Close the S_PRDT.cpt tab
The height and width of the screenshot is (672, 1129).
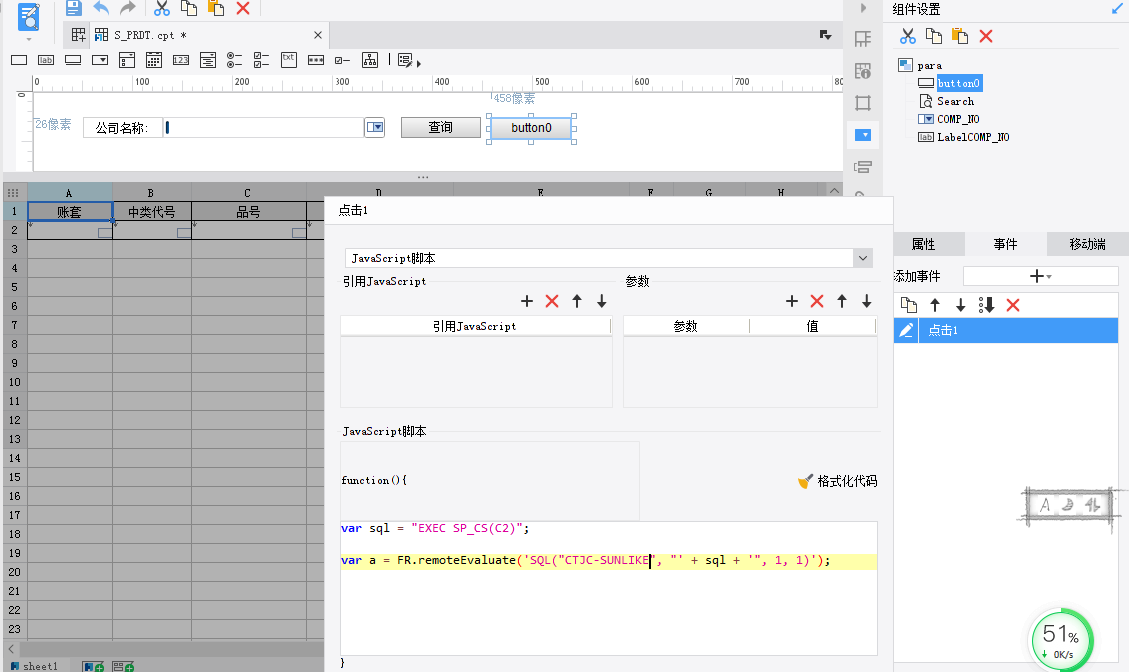(x=318, y=35)
